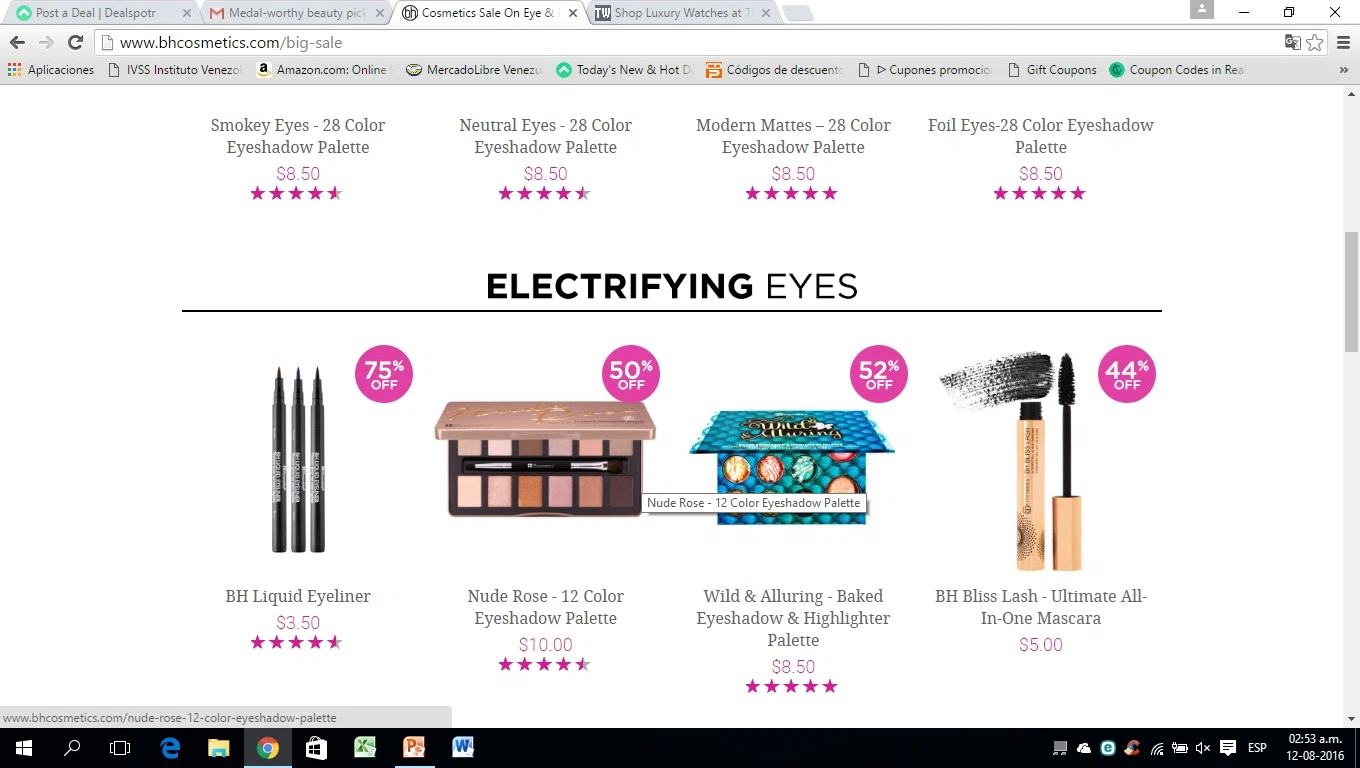This screenshot has width=1360, height=768.
Task: Click the Windows Start button
Action: pos(24,748)
